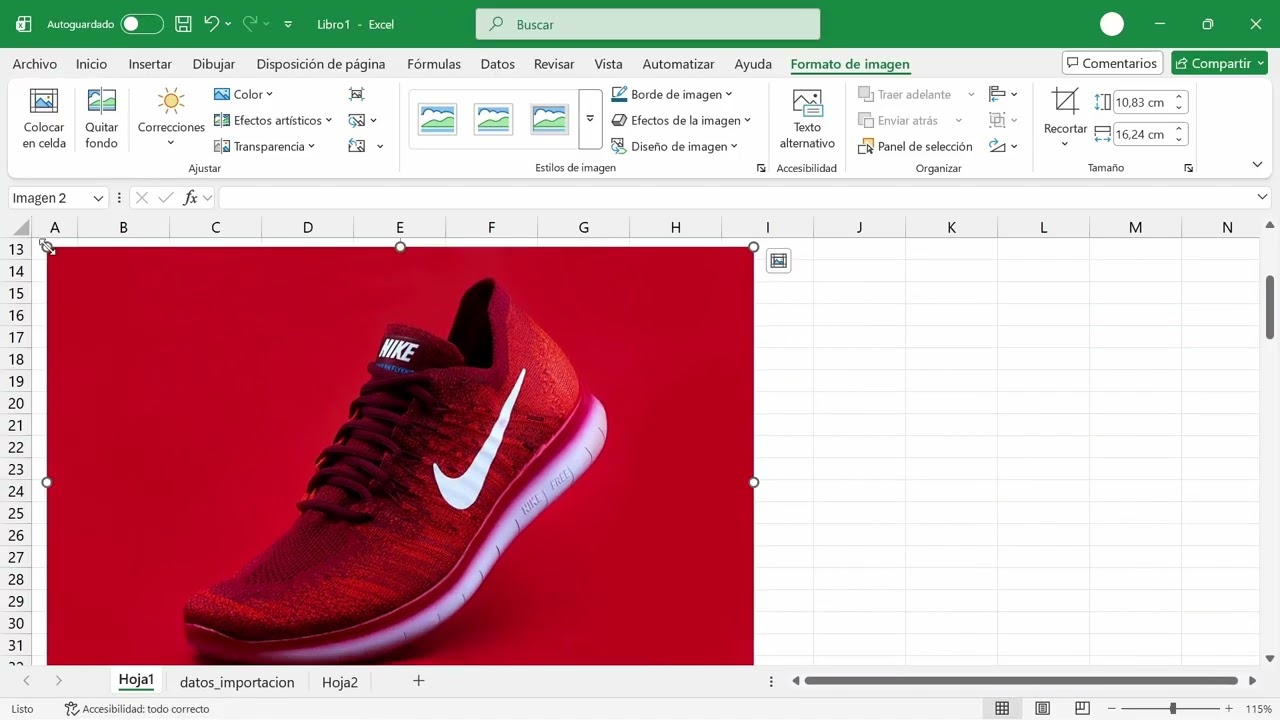Select the third picture style thumbnail
Screen dimensions: 1280x720
[549, 119]
